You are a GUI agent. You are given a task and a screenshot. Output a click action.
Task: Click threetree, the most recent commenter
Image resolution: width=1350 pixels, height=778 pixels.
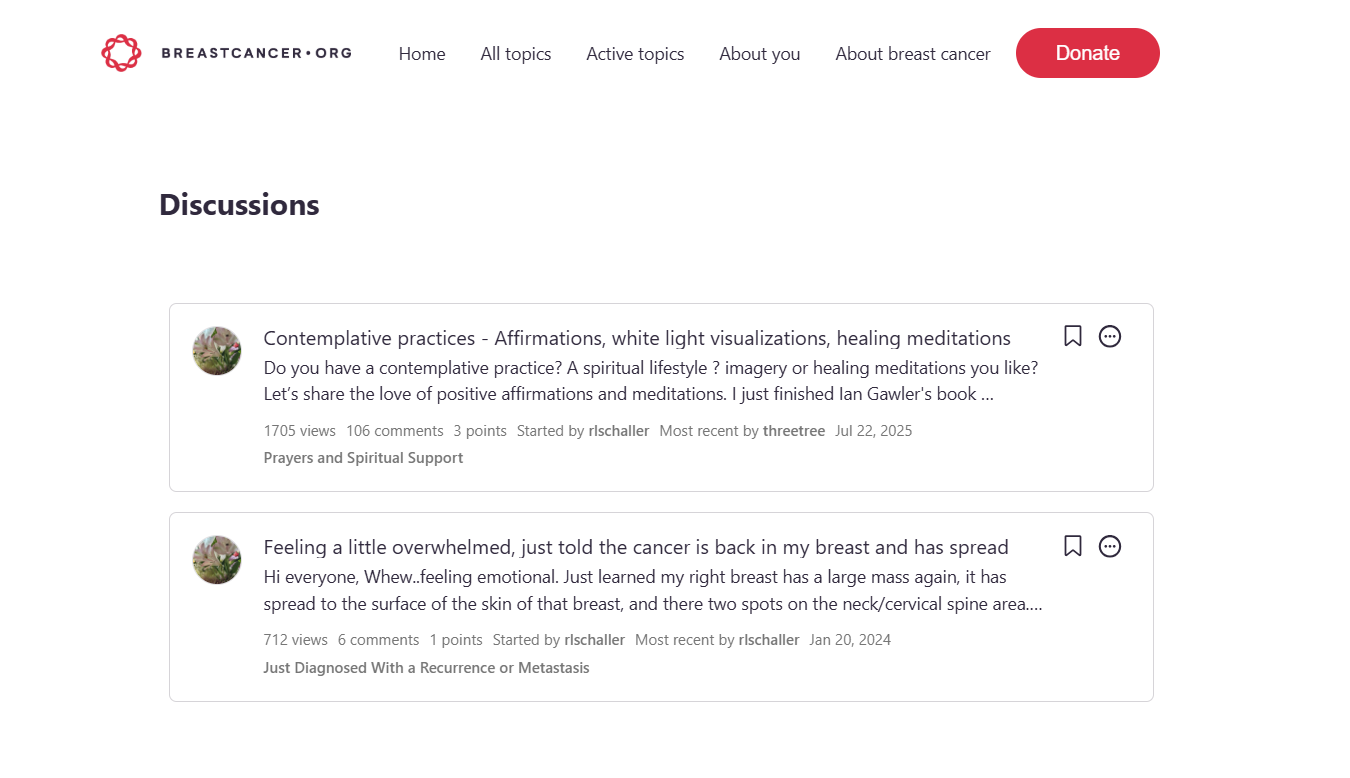pos(794,430)
